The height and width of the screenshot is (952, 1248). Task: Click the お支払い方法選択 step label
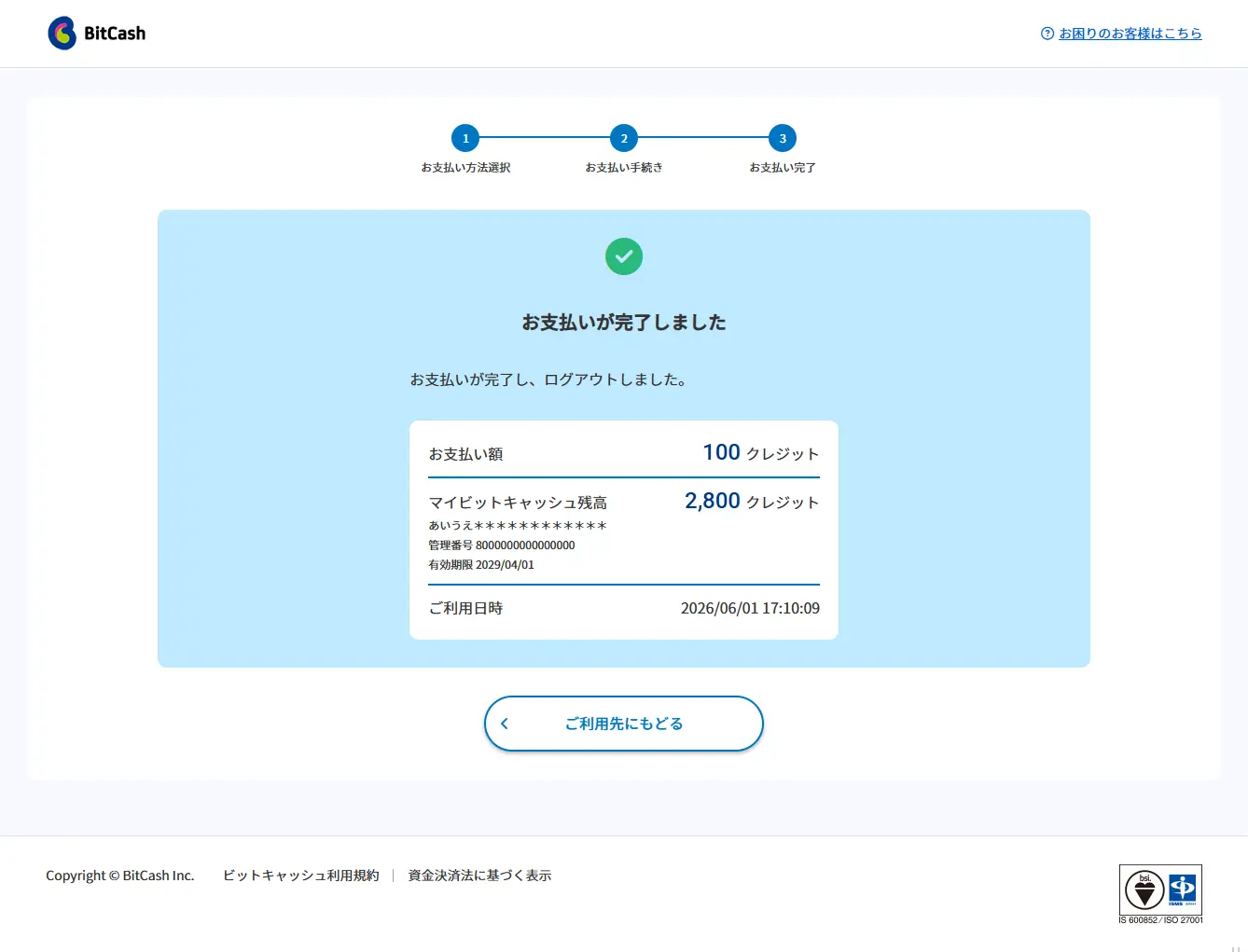click(465, 168)
